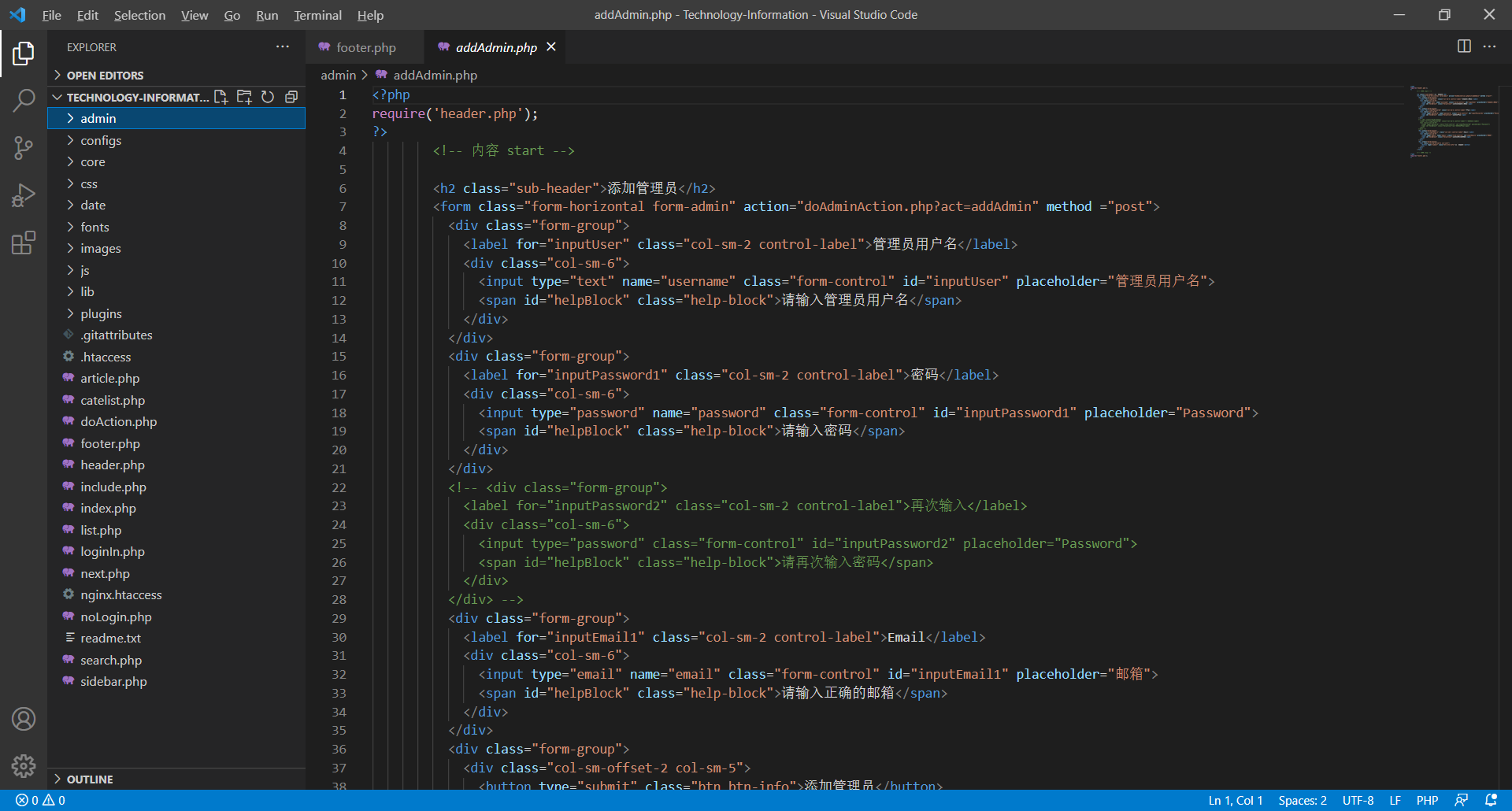Viewport: 1512px width, 811px height.
Task: Open loginIn.php in explorer
Action: click(176, 551)
